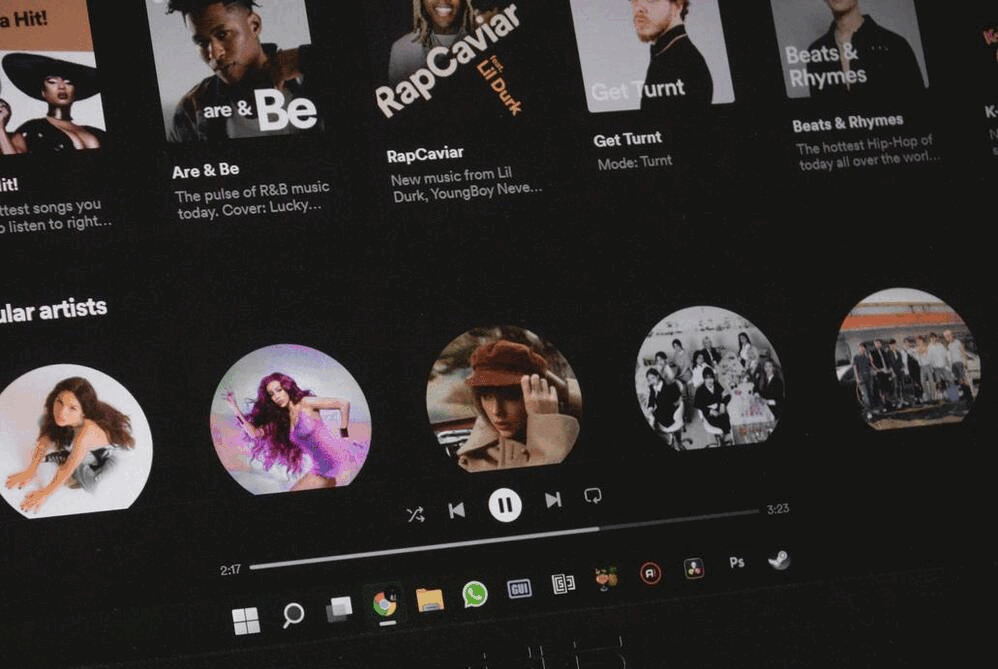998x669 pixels.
Task: Toggle repeat mode
Action: [x=593, y=495]
